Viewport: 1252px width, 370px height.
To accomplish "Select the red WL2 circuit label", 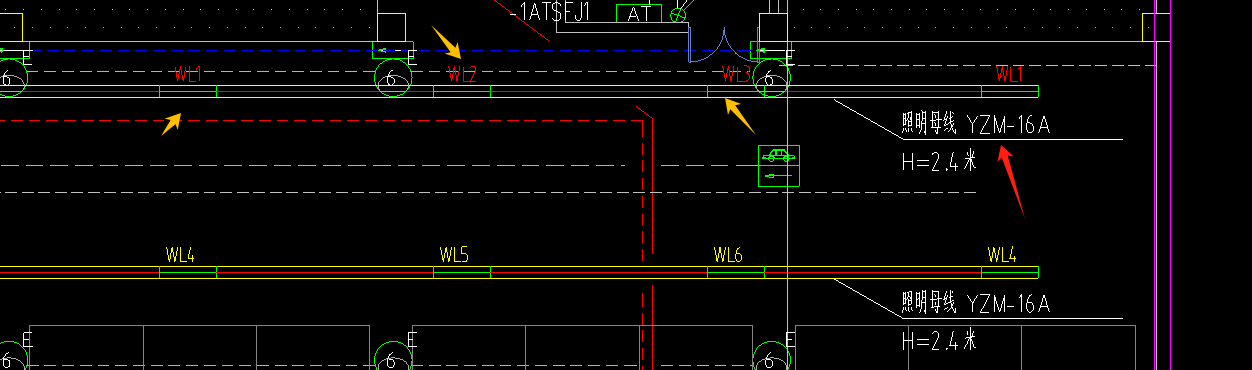I will coord(461,74).
